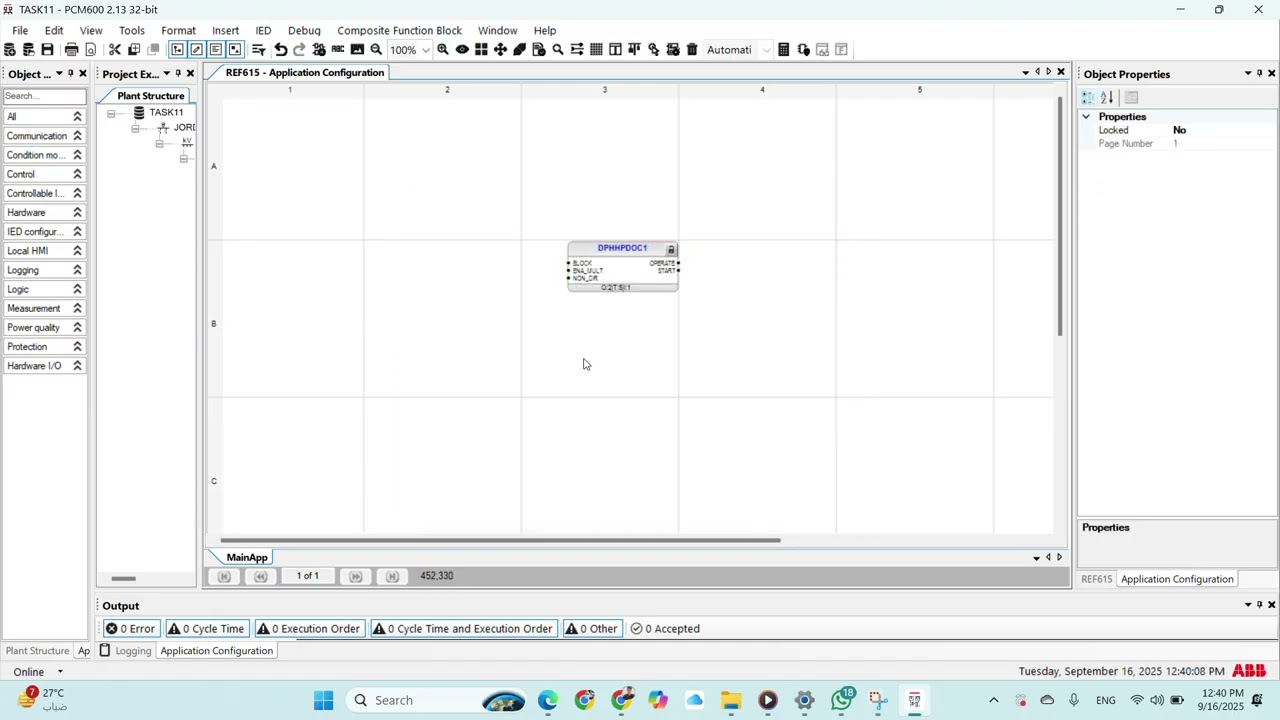Open WhatsApp from the taskbar
This screenshot has width=1280, height=720.
pos(842,700)
